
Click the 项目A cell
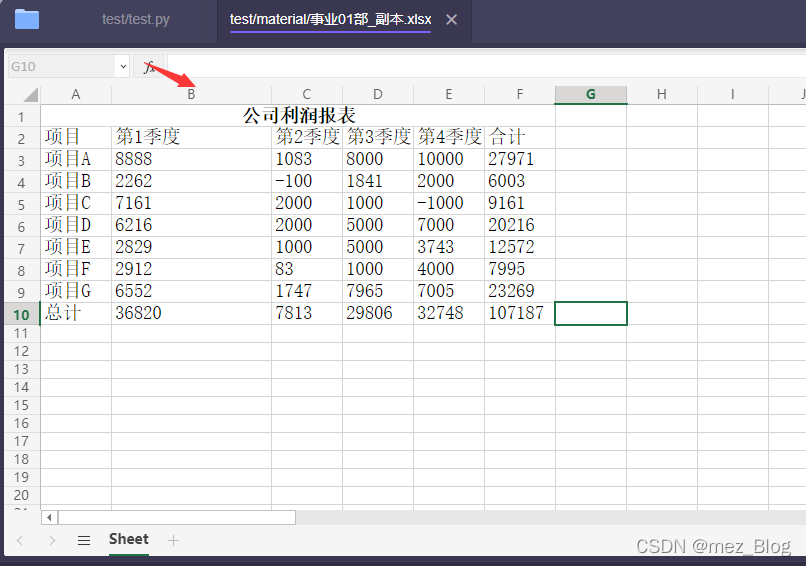point(76,159)
